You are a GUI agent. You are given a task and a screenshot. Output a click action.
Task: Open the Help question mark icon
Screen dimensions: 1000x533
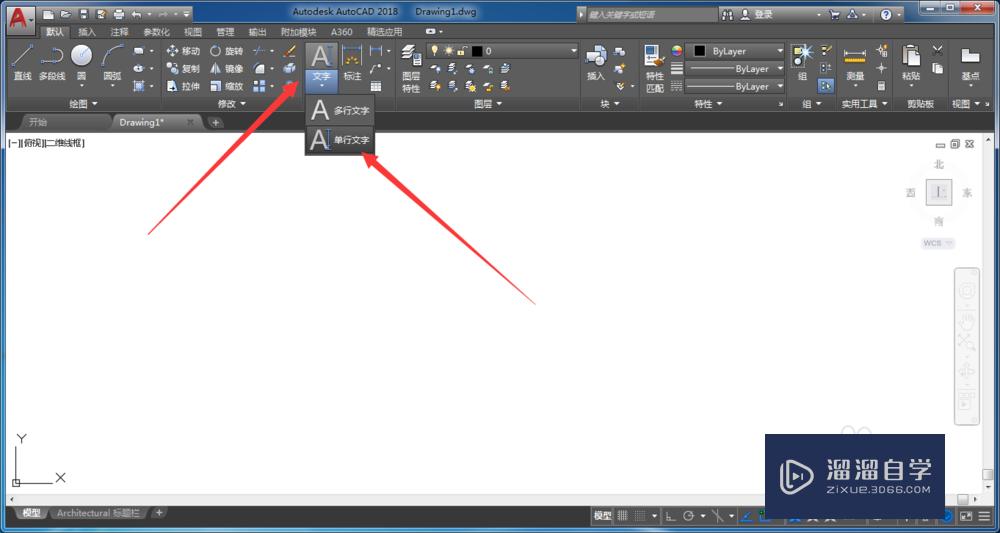click(886, 15)
